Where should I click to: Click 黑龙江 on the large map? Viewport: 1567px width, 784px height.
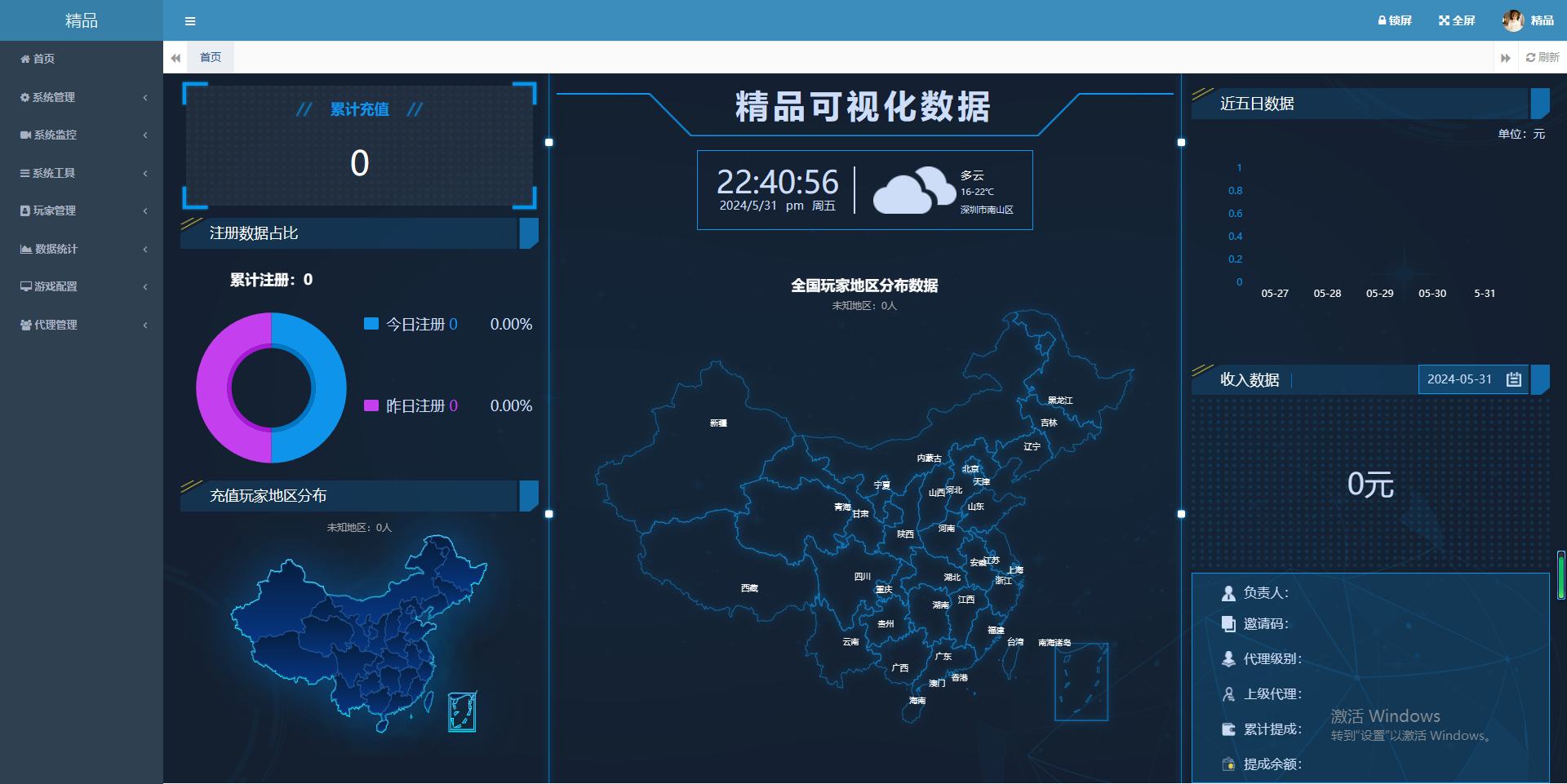coord(1060,401)
